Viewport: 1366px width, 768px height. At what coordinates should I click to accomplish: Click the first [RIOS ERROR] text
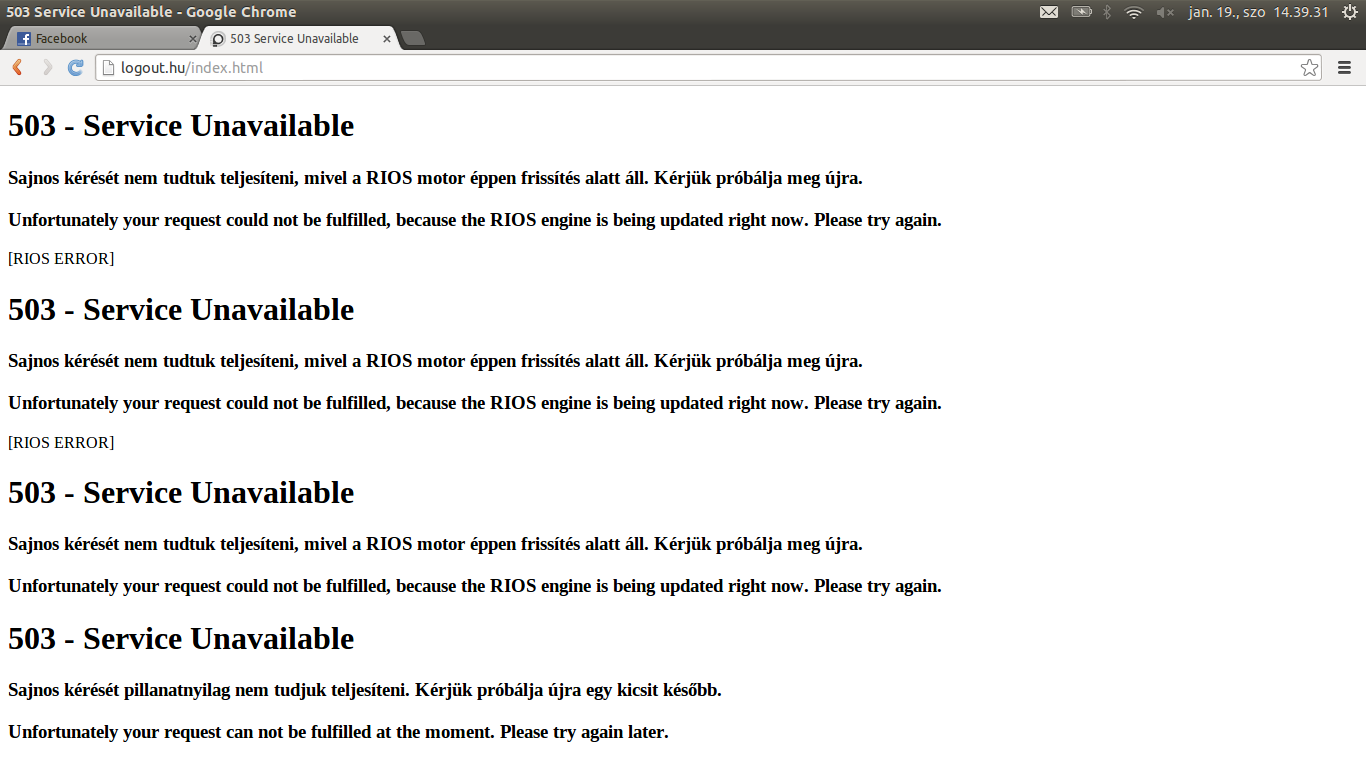(61, 259)
